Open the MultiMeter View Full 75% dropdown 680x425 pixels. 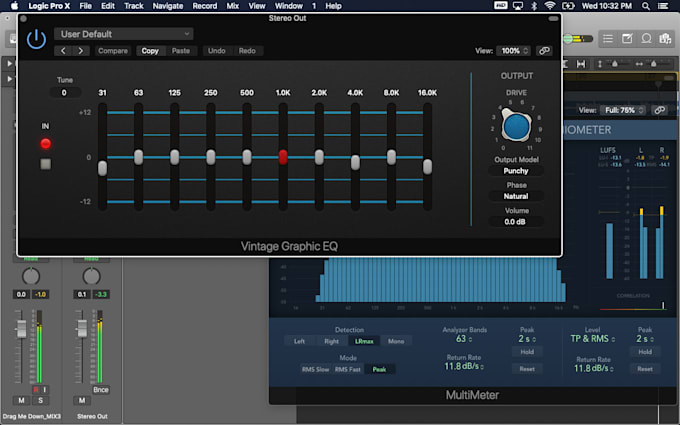(623, 110)
